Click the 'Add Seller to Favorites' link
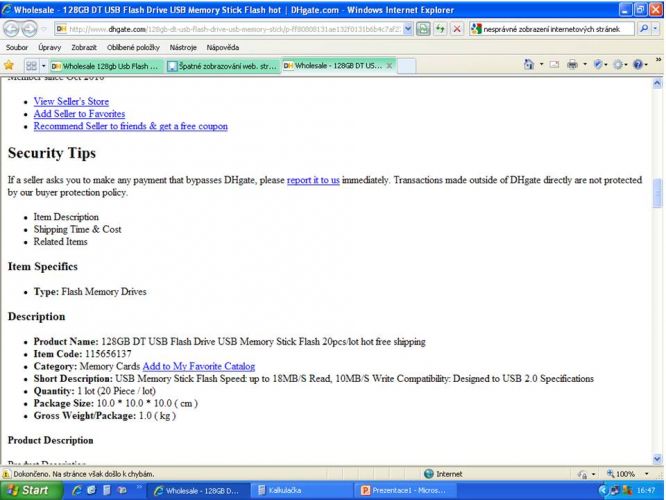The width and height of the screenshot is (666, 500). (x=79, y=114)
